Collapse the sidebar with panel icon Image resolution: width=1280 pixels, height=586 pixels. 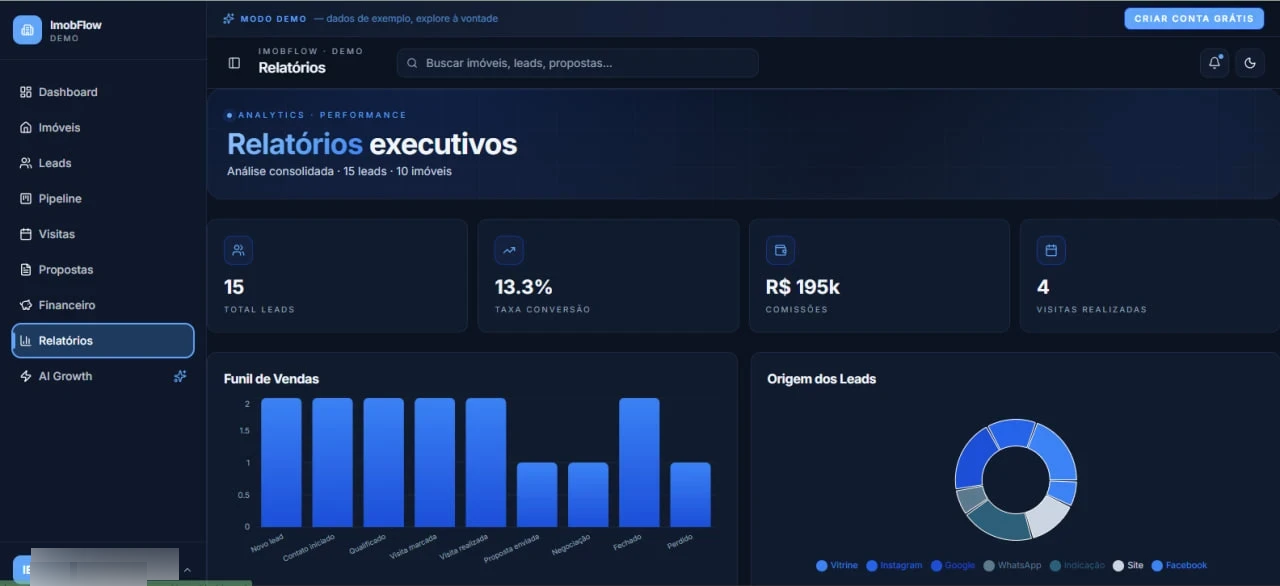(234, 63)
